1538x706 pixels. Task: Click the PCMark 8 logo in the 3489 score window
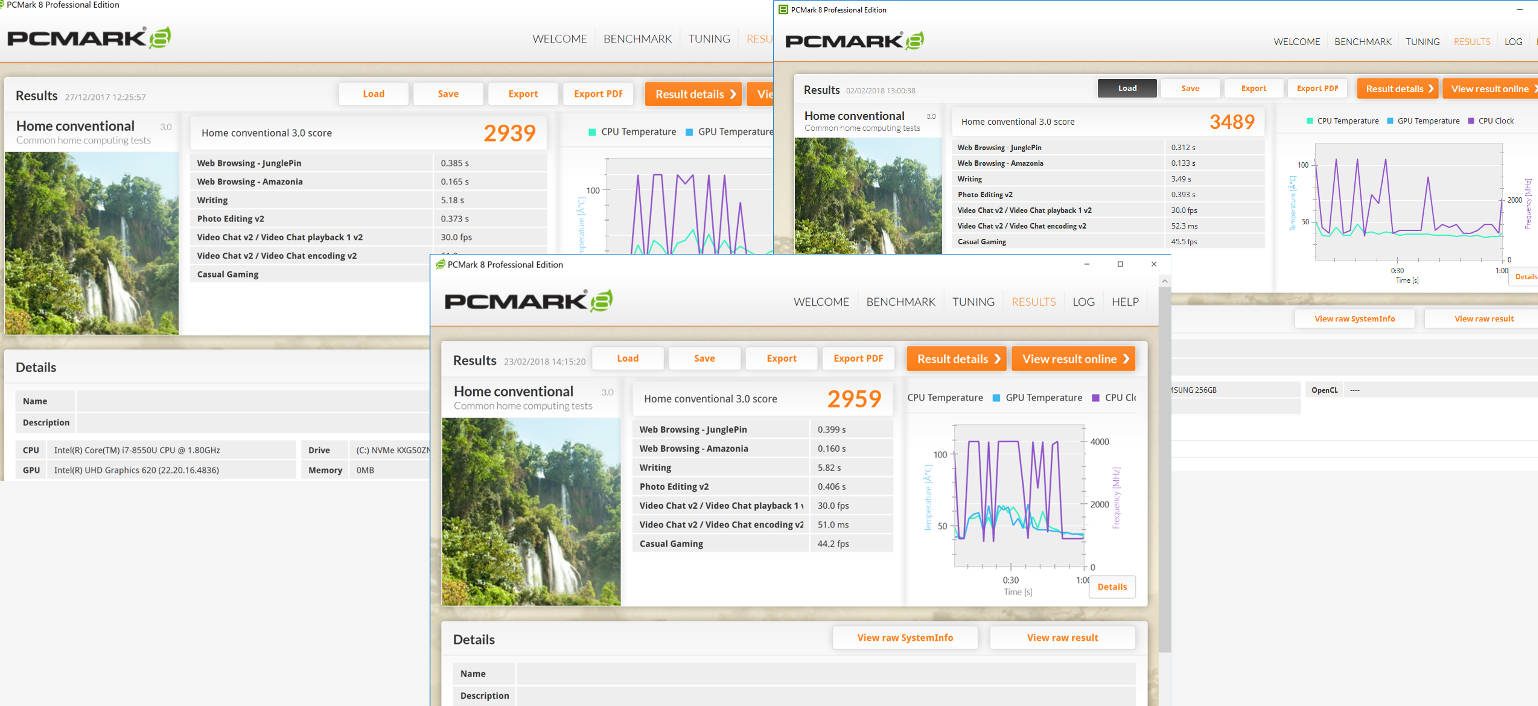coord(854,40)
